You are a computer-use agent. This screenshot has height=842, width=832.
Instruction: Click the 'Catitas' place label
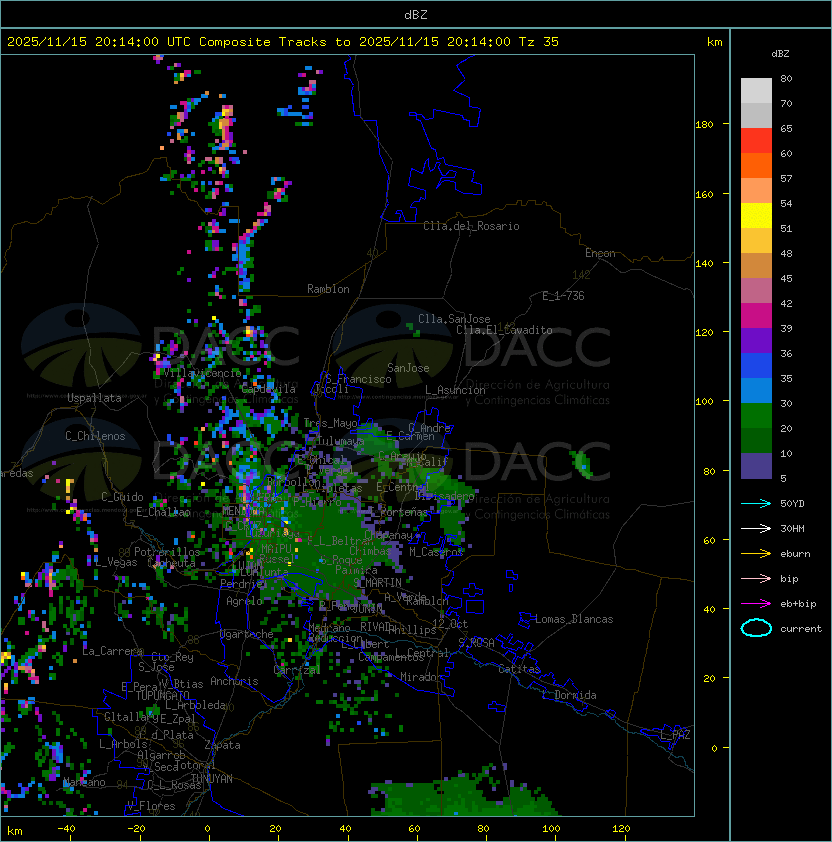click(519, 669)
